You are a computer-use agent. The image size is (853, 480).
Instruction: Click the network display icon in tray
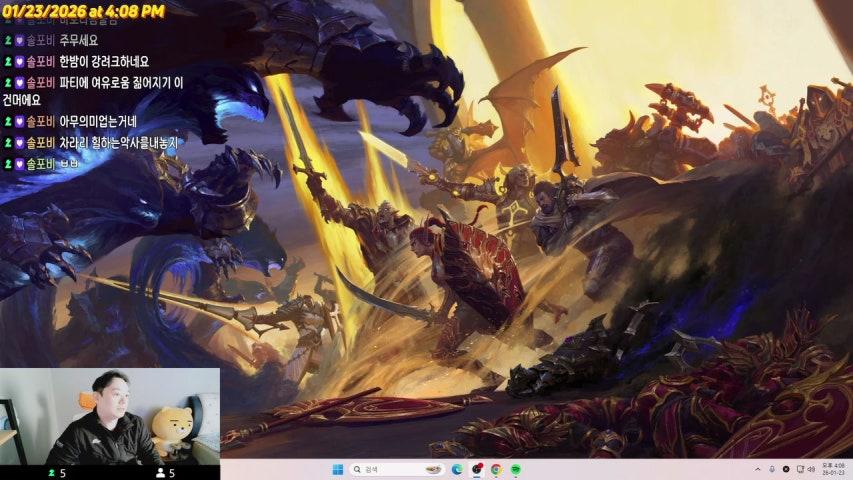(x=799, y=469)
